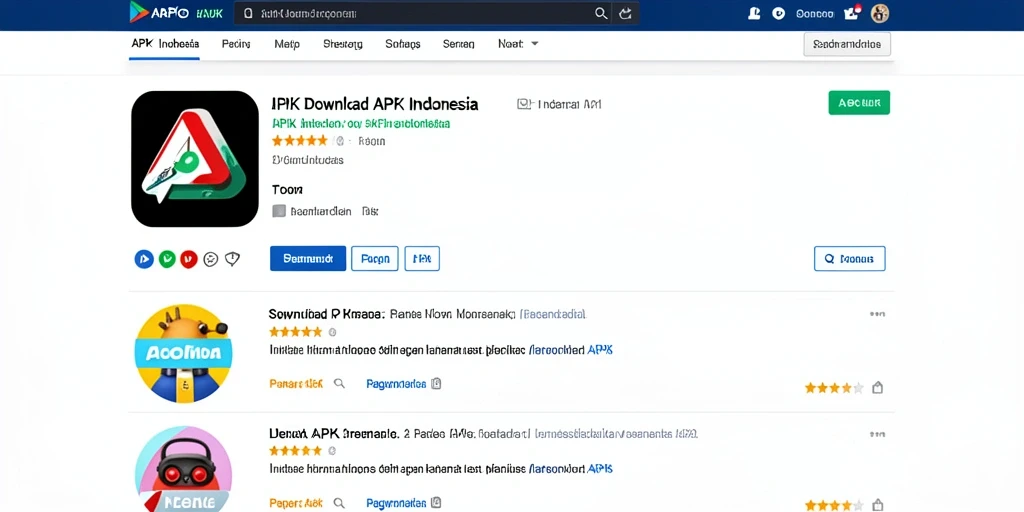Click the outlined smiley face icon
The image size is (1024, 512).
[210, 259]
